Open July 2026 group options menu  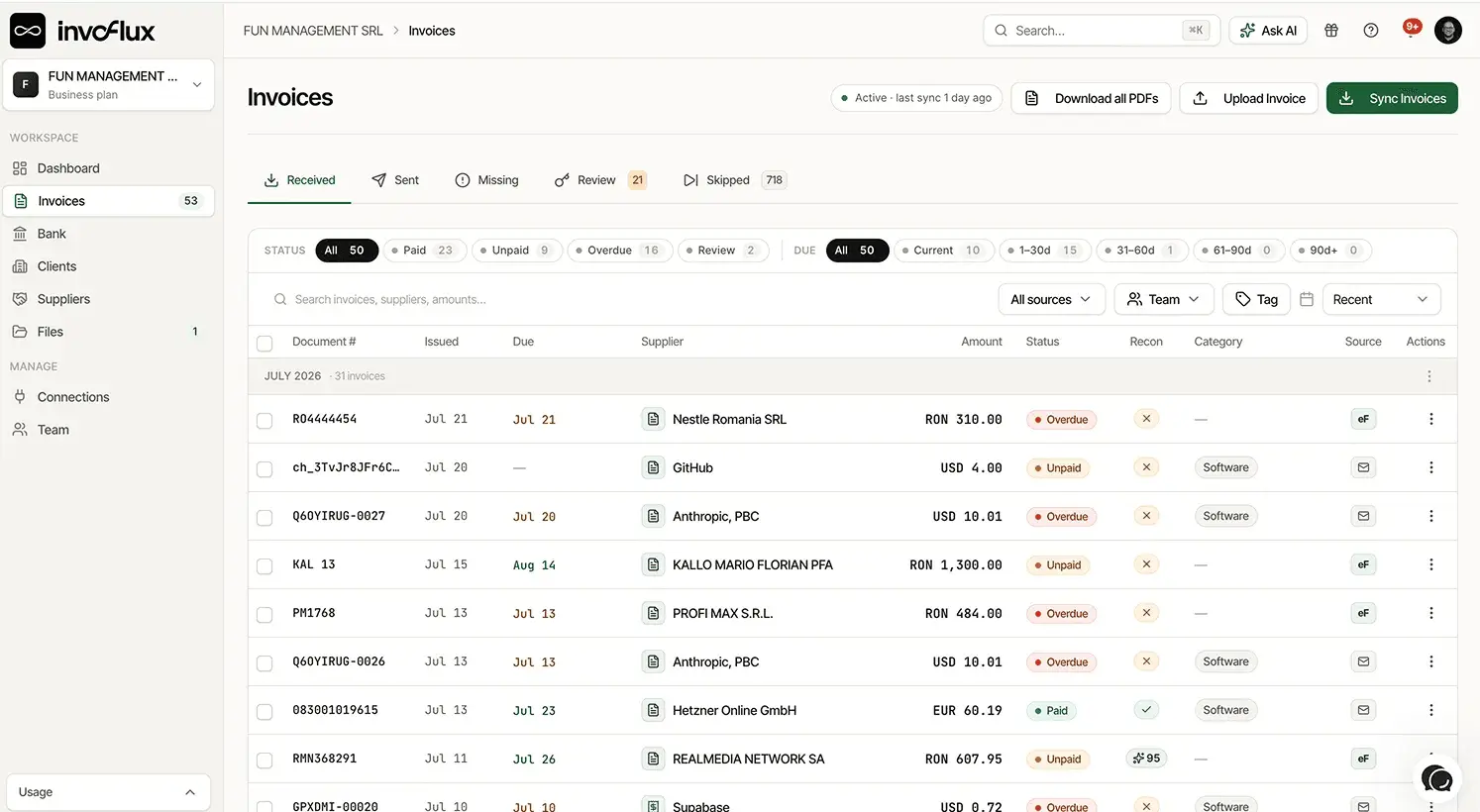[x=1428, y=376]
